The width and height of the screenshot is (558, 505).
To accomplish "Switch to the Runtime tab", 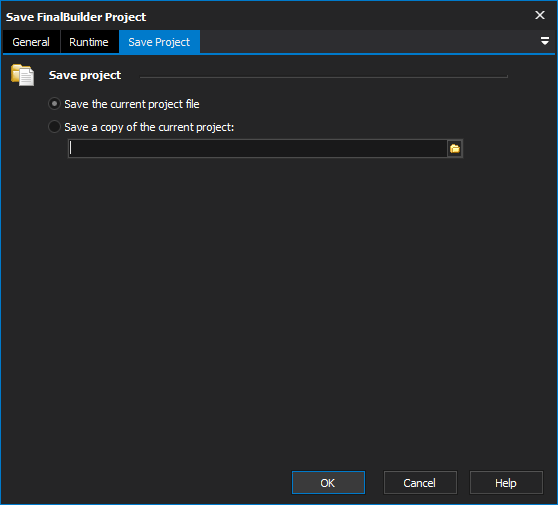I will pyautogui.click(x=89, y=42).
